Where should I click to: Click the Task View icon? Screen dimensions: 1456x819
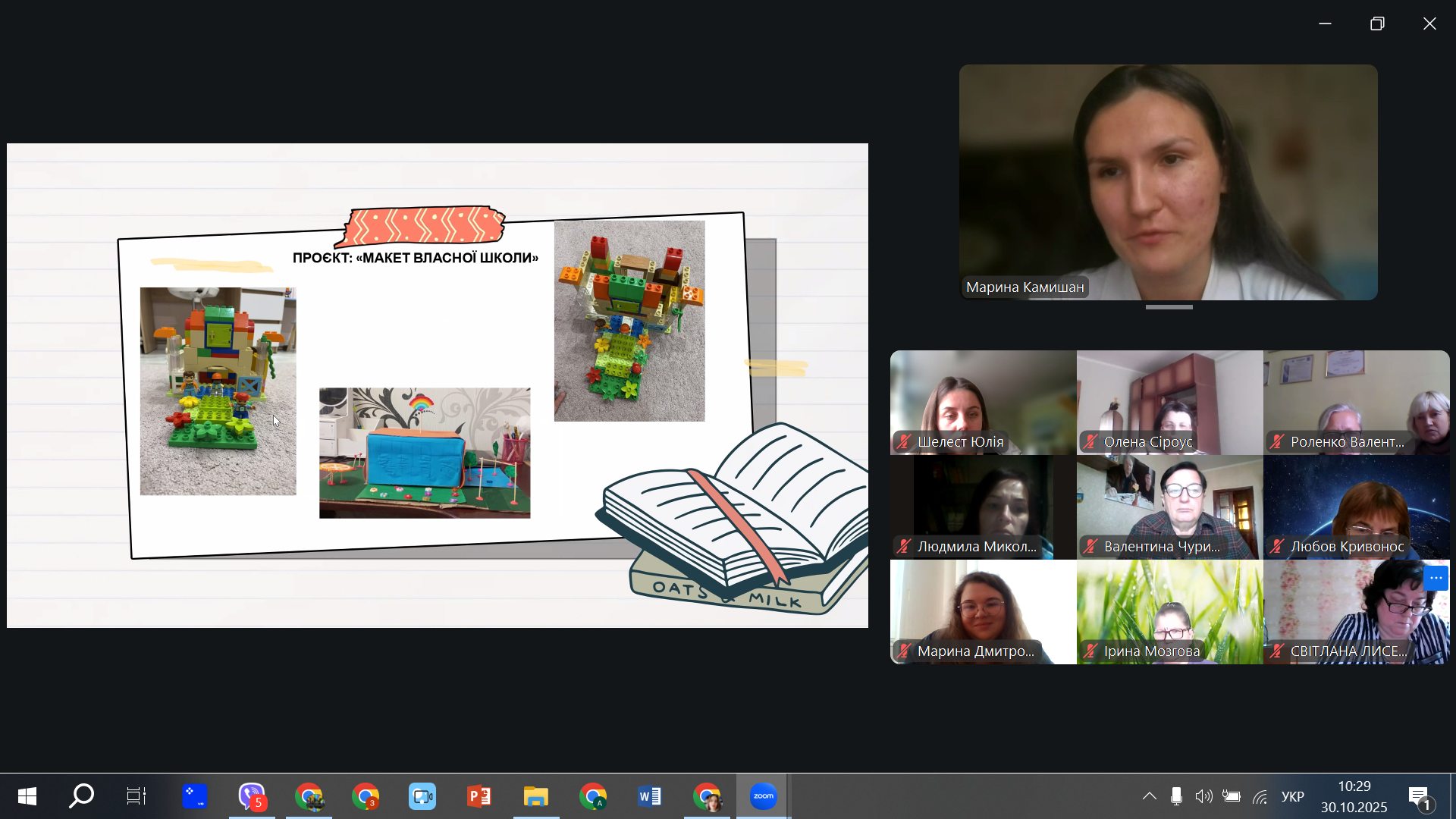136,796
